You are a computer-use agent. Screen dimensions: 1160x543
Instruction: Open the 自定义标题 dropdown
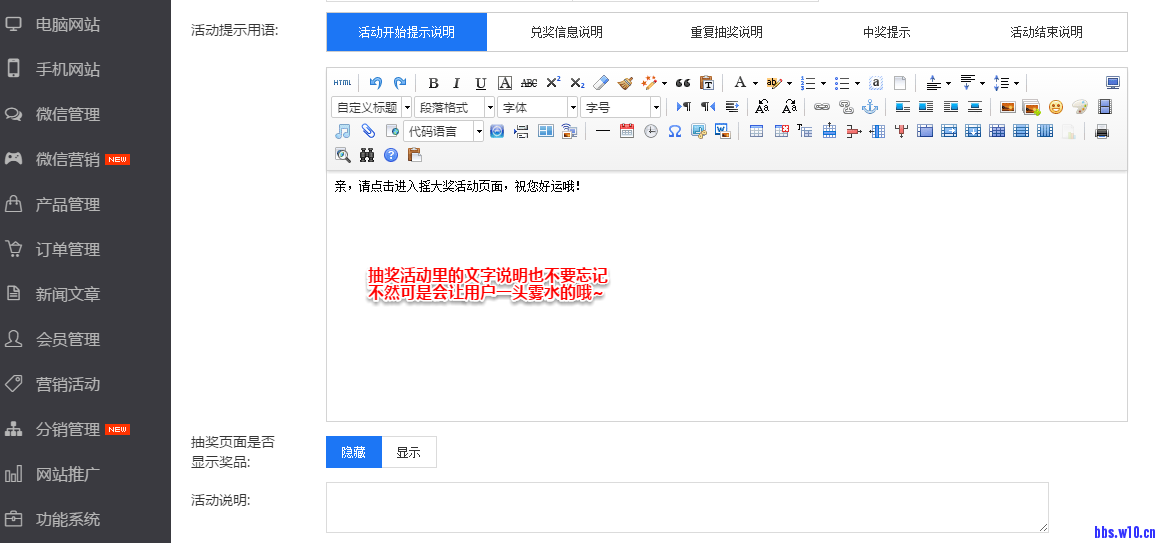pyautogui.click(x=371, y=107)
